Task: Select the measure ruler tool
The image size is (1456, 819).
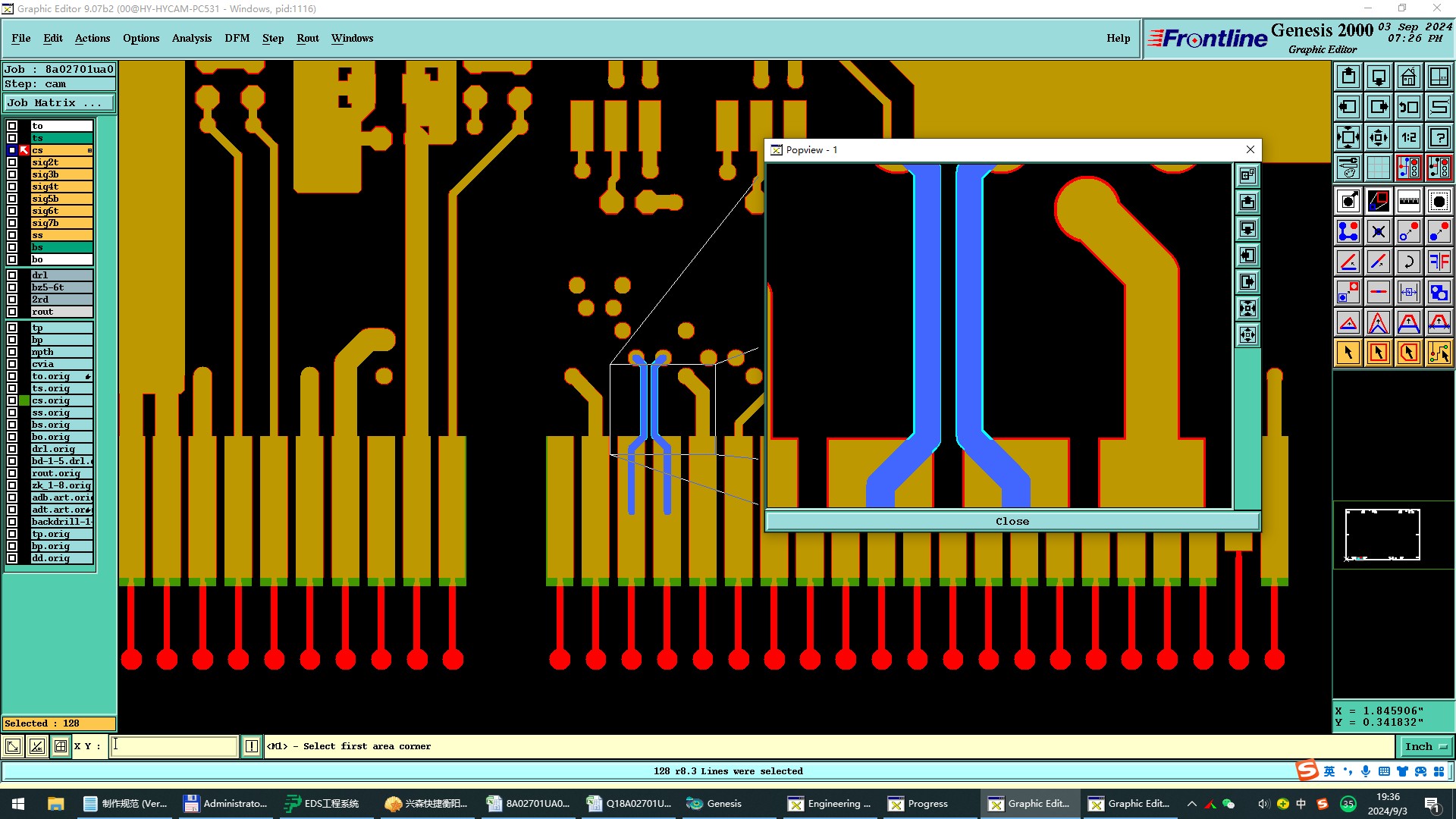Action: [1408, 201]
